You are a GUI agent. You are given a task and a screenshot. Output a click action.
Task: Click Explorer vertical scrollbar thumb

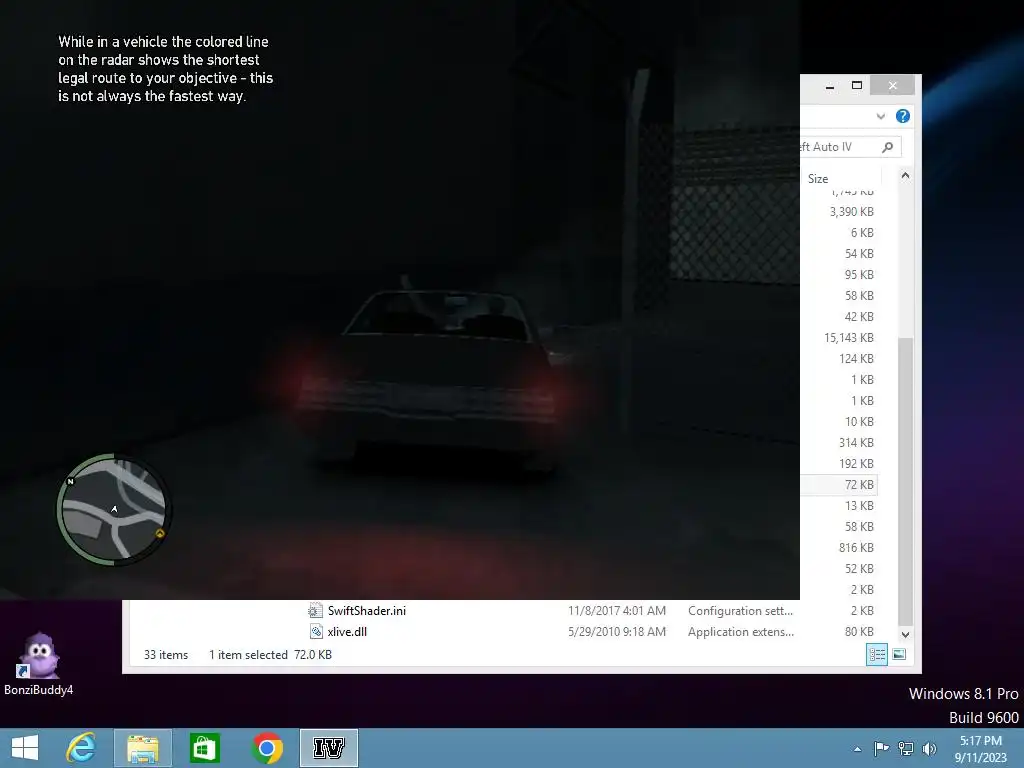tap(905, 482)
